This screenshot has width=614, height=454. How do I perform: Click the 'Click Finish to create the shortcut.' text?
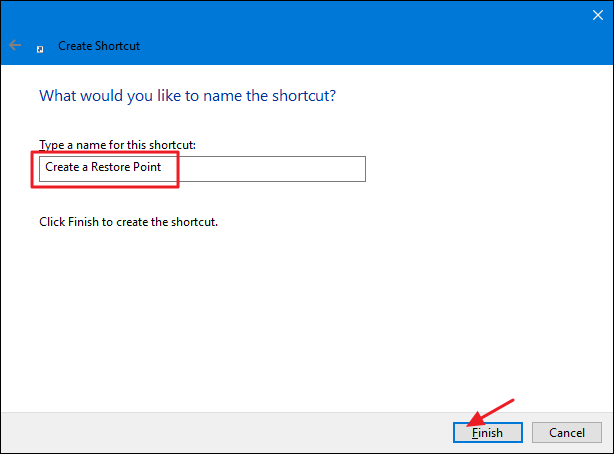128,222
